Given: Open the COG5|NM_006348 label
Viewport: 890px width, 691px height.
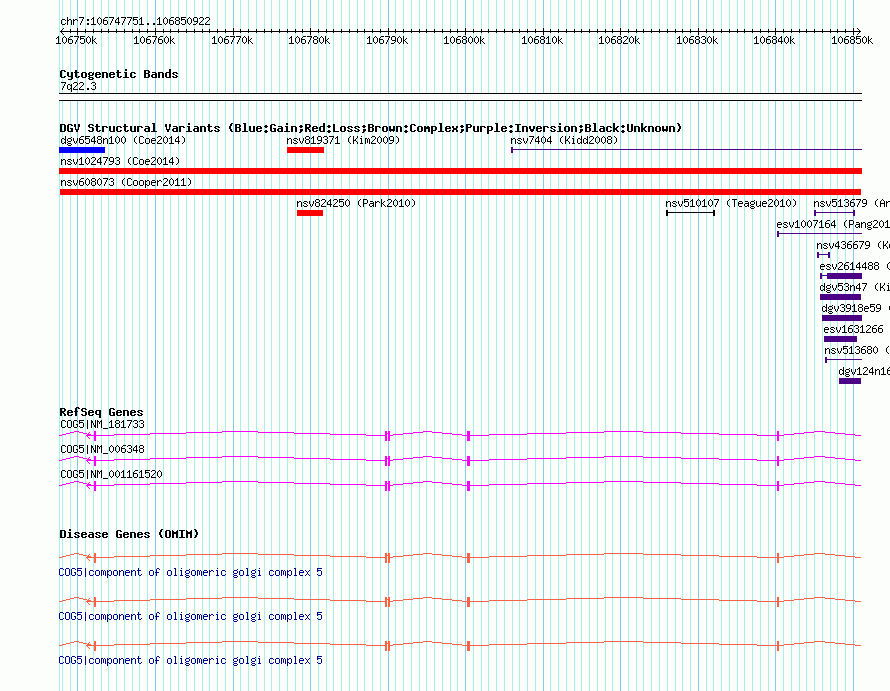Looking at the screenshot, I should (102, 449).
